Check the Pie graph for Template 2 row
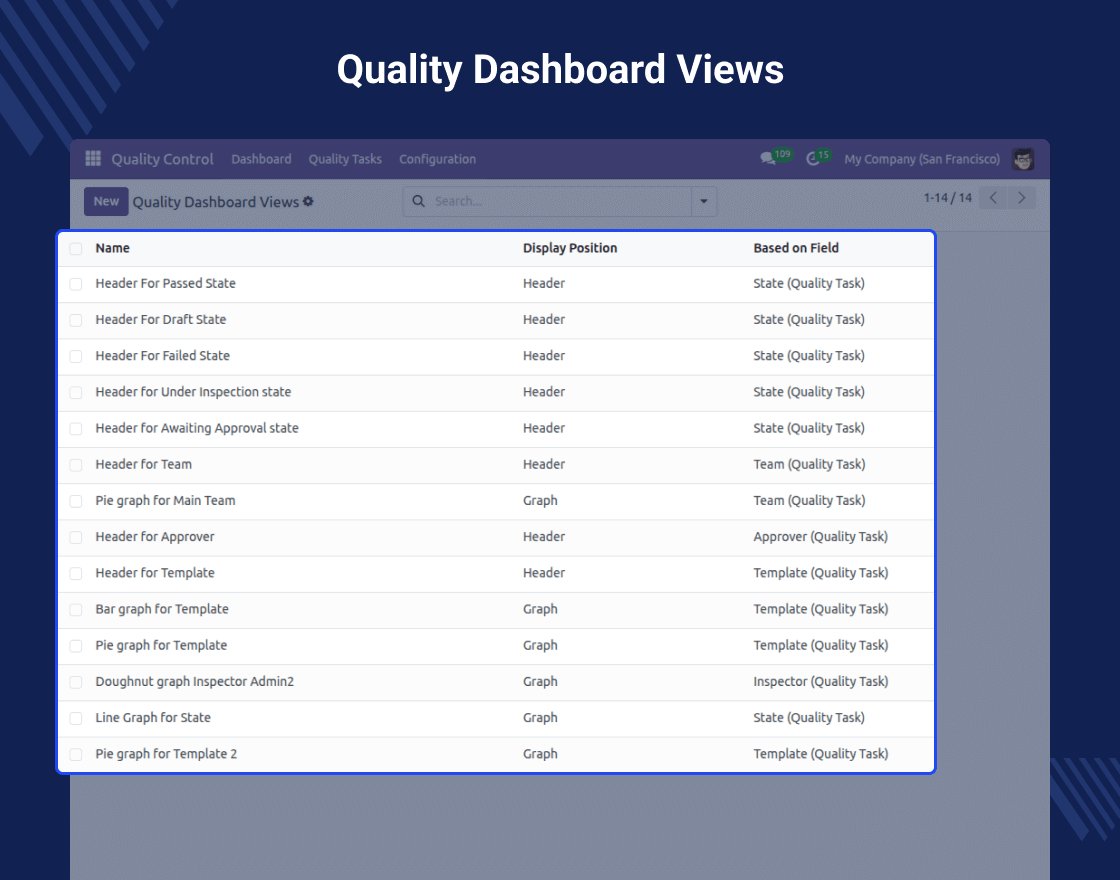Image resolution: width=1120 pixels, height=880 pixels. 76,755
